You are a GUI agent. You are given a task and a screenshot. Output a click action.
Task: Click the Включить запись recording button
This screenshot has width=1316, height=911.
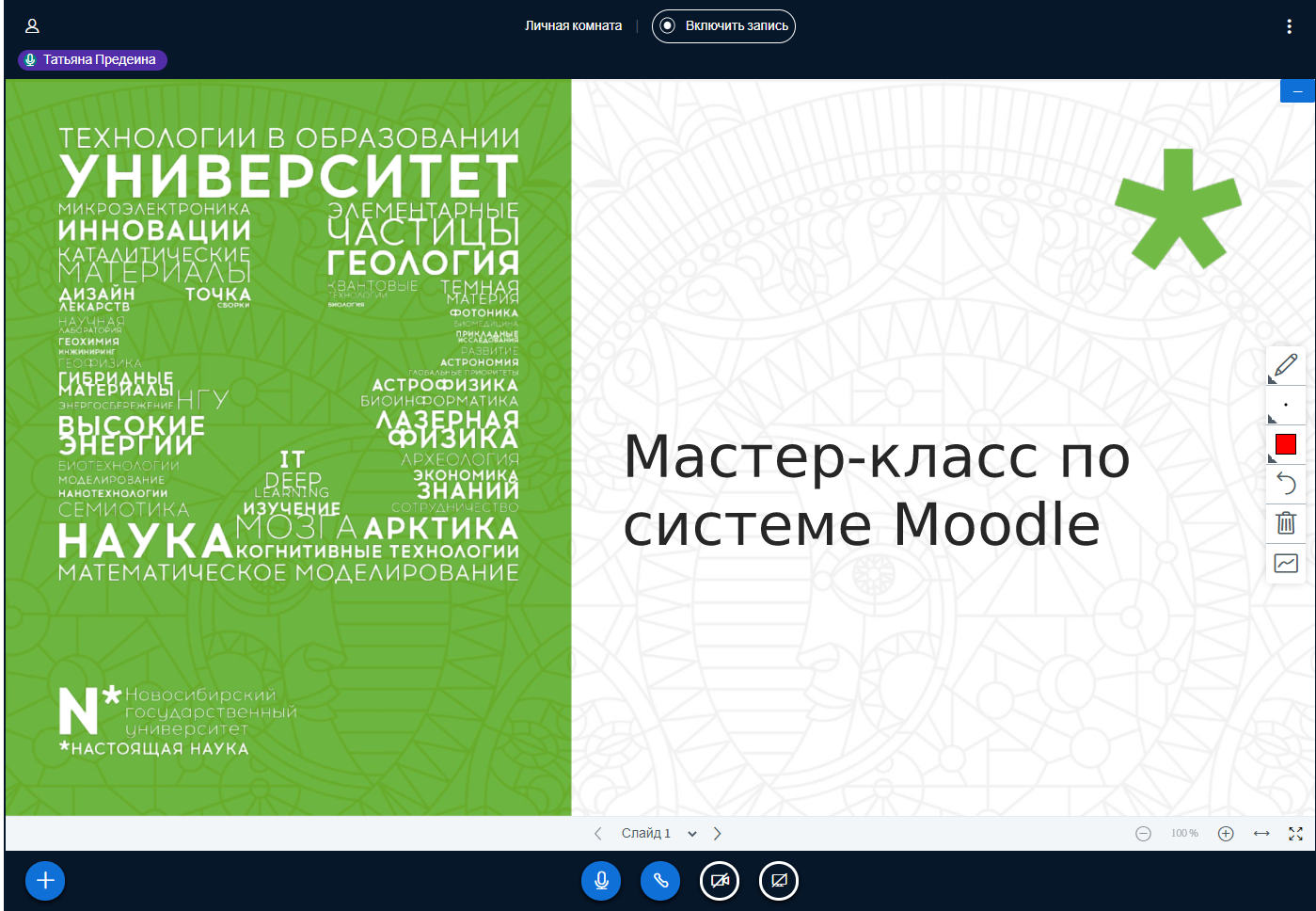[723, 26]
